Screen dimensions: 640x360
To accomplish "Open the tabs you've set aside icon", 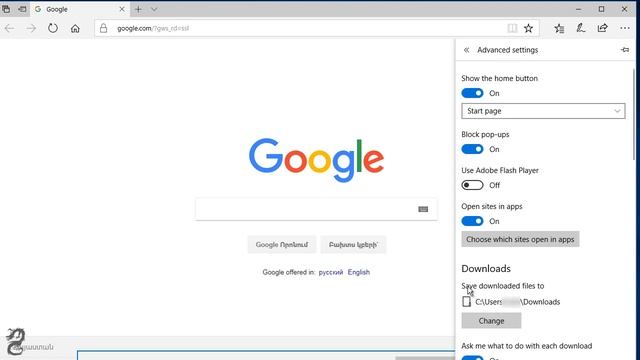I will point(6,9).
